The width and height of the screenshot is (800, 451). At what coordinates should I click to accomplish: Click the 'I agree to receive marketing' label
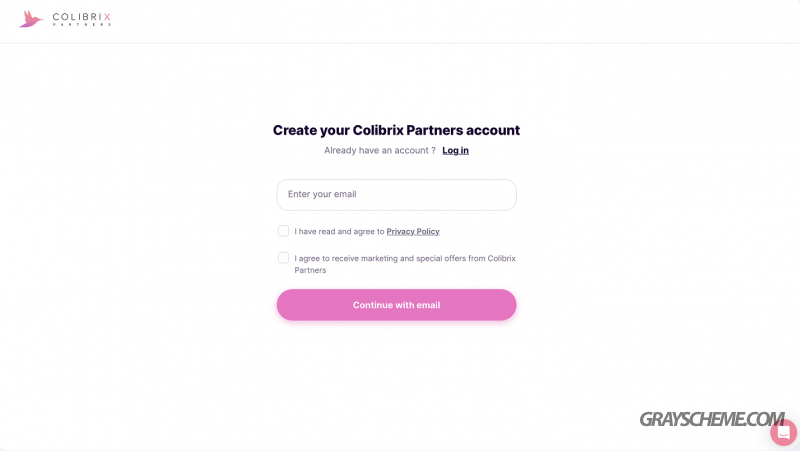click(x=405, y=264)
